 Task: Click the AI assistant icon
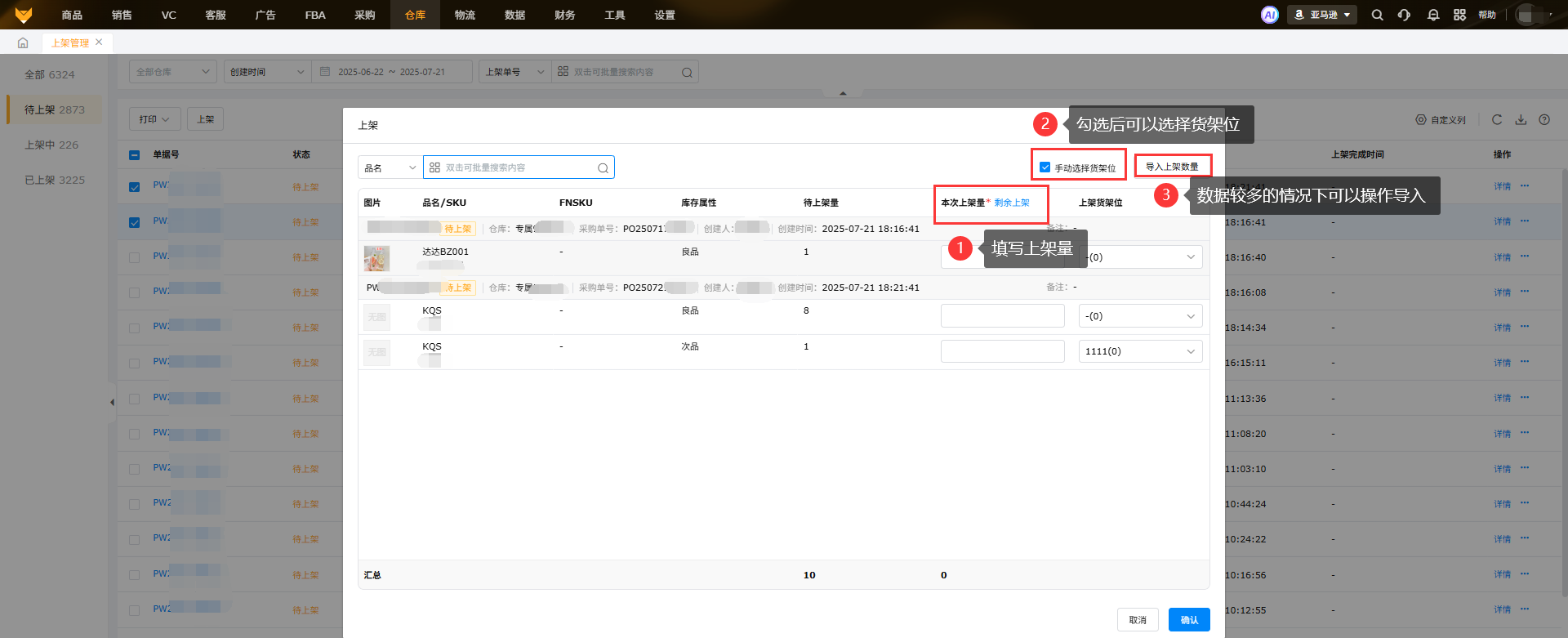(x=1269, y=15)
